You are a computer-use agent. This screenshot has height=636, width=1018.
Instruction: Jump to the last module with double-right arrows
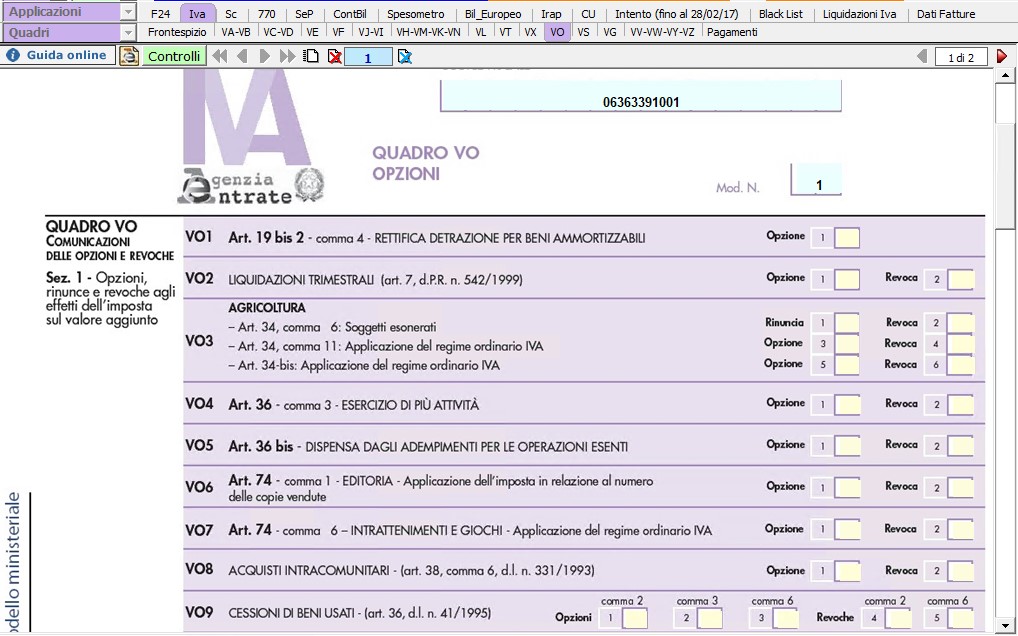point(287,56)
